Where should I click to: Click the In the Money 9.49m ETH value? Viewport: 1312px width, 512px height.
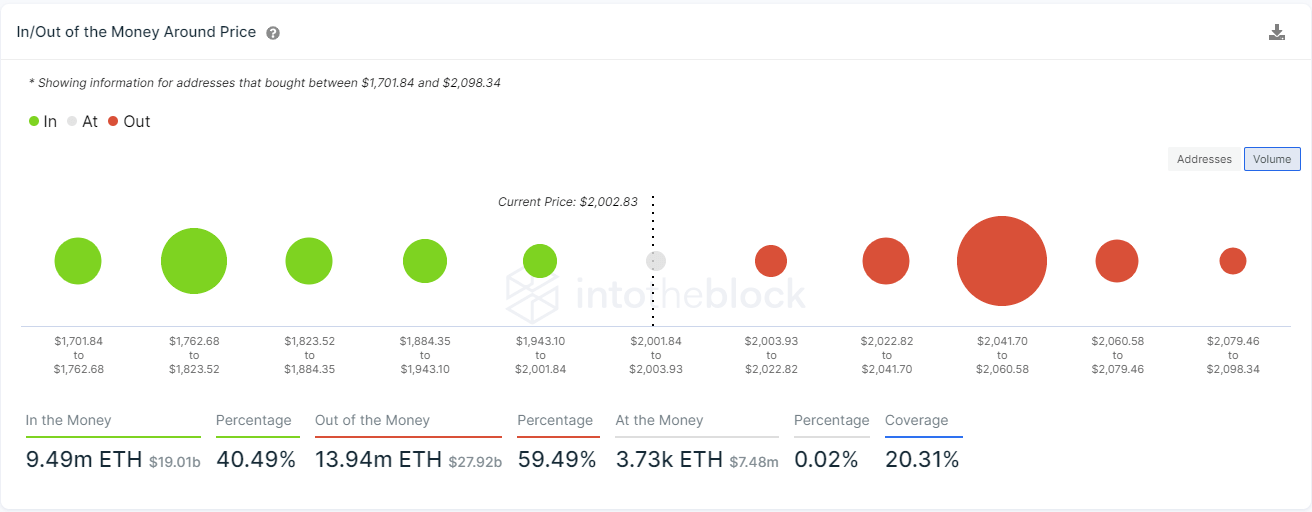[x=84, y=460]
